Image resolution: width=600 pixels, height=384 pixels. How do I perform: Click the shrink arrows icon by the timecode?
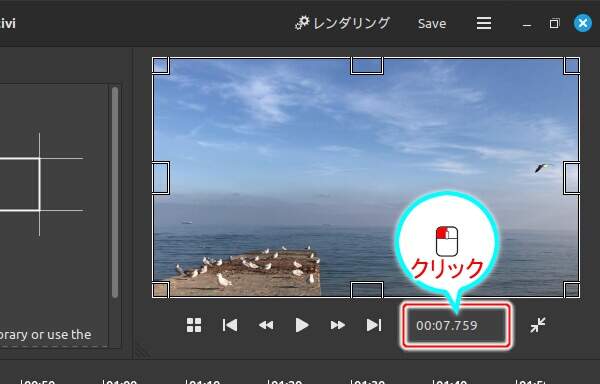tap(538, 325)
